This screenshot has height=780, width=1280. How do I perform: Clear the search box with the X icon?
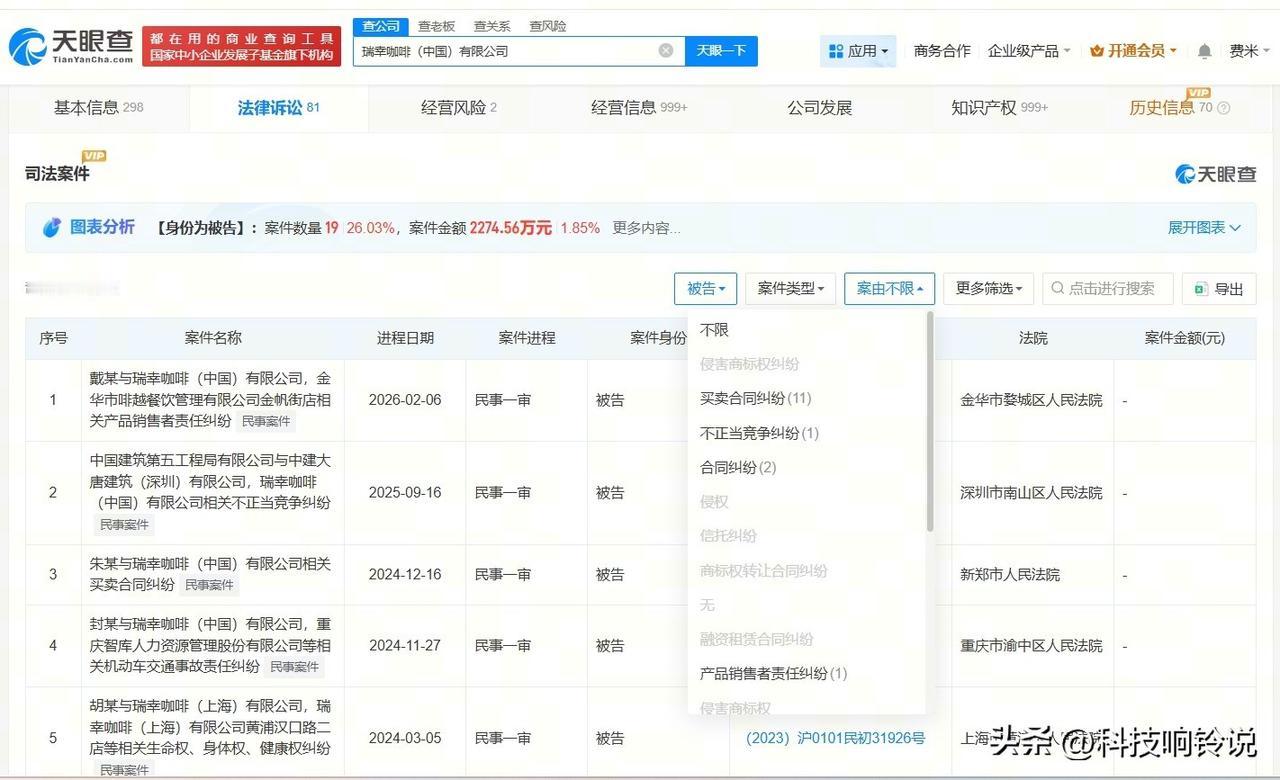point(666,51)
